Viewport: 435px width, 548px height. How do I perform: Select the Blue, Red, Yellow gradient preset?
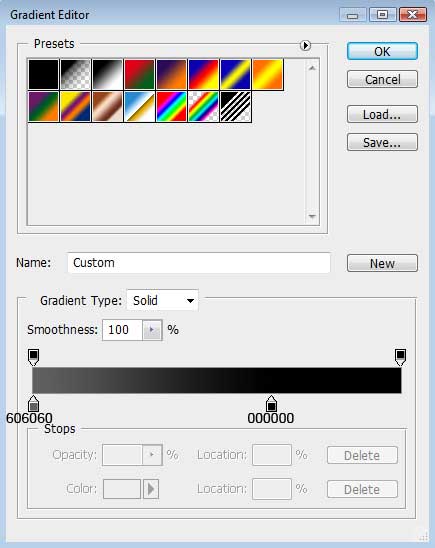[x=204, y=74]
